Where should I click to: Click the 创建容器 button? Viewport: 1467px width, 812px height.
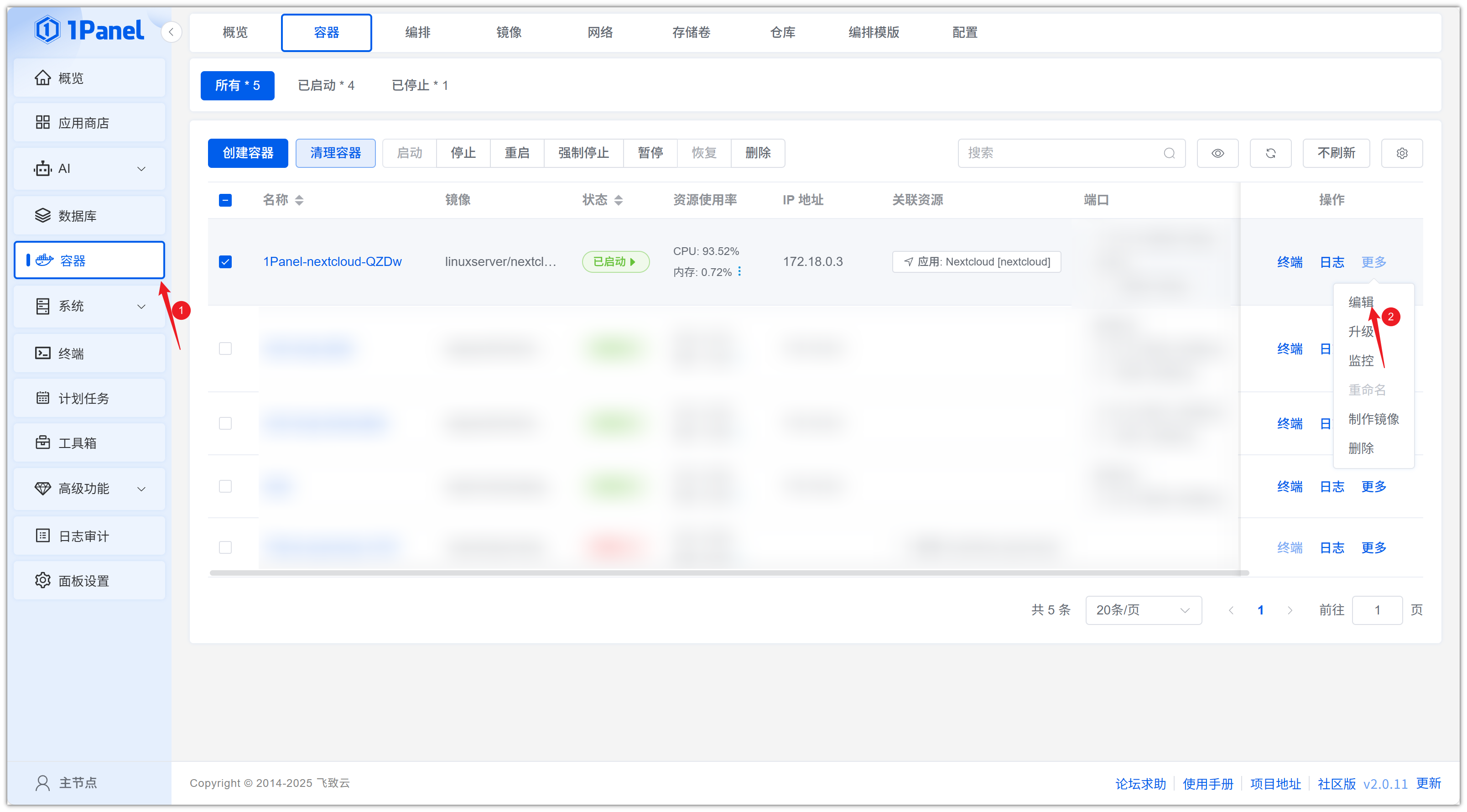[248, 153]
